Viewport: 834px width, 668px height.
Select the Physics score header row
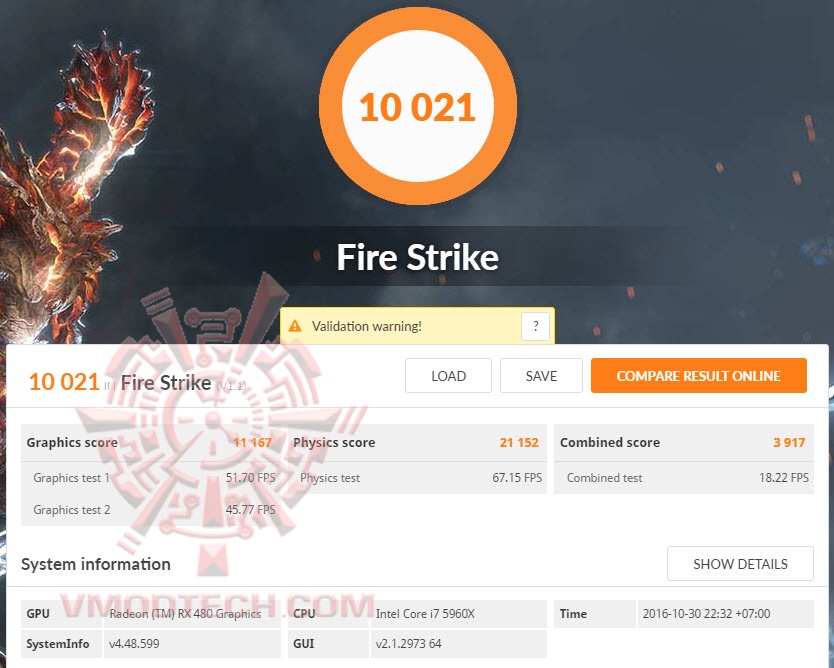[x=417, y=442]
